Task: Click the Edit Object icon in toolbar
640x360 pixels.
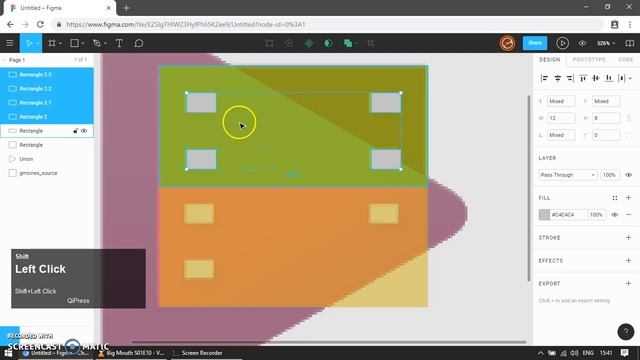Action: (x=269, y=43)
